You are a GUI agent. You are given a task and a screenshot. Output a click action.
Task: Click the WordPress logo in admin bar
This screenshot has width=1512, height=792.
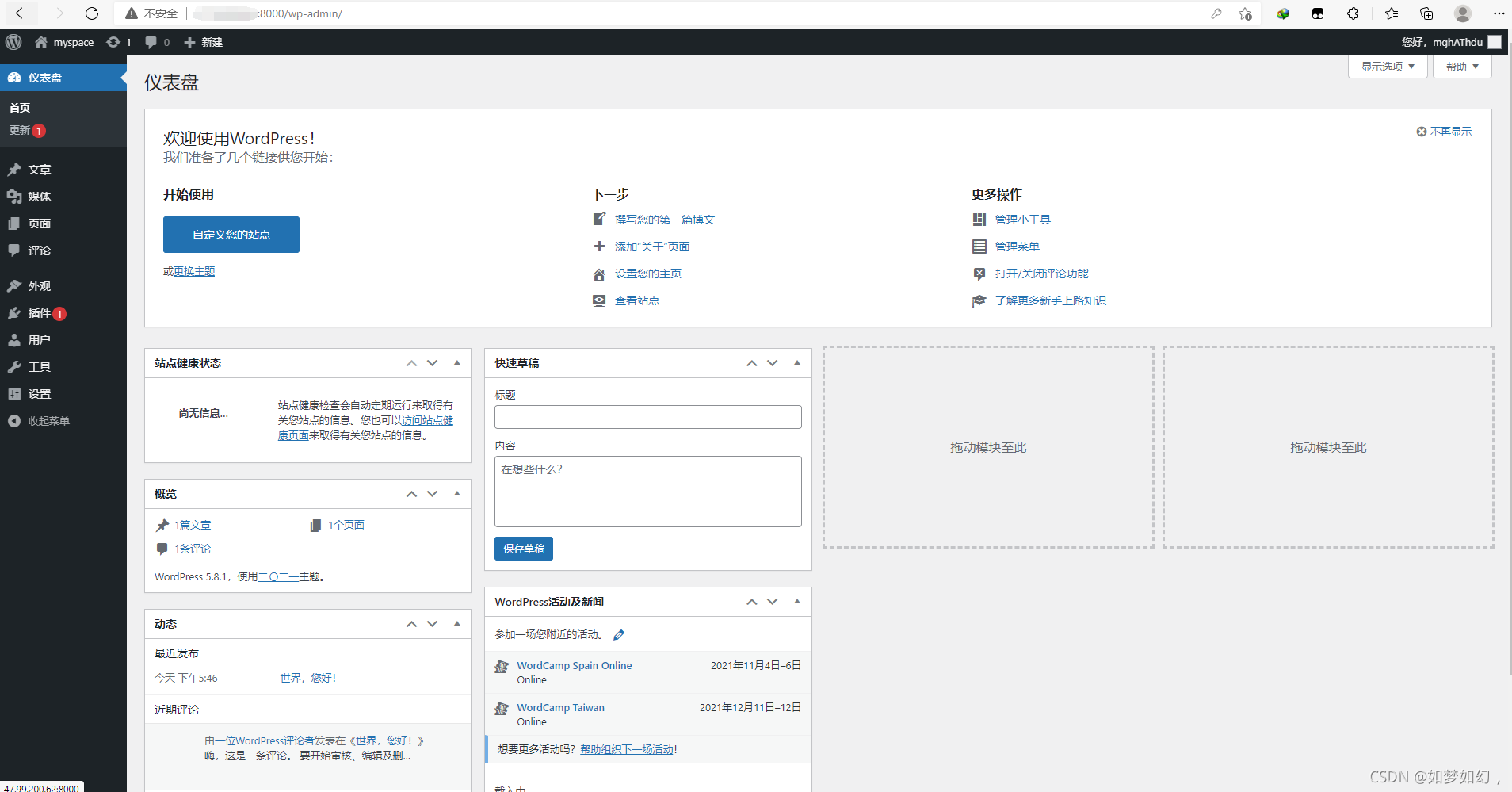point(13,42)
